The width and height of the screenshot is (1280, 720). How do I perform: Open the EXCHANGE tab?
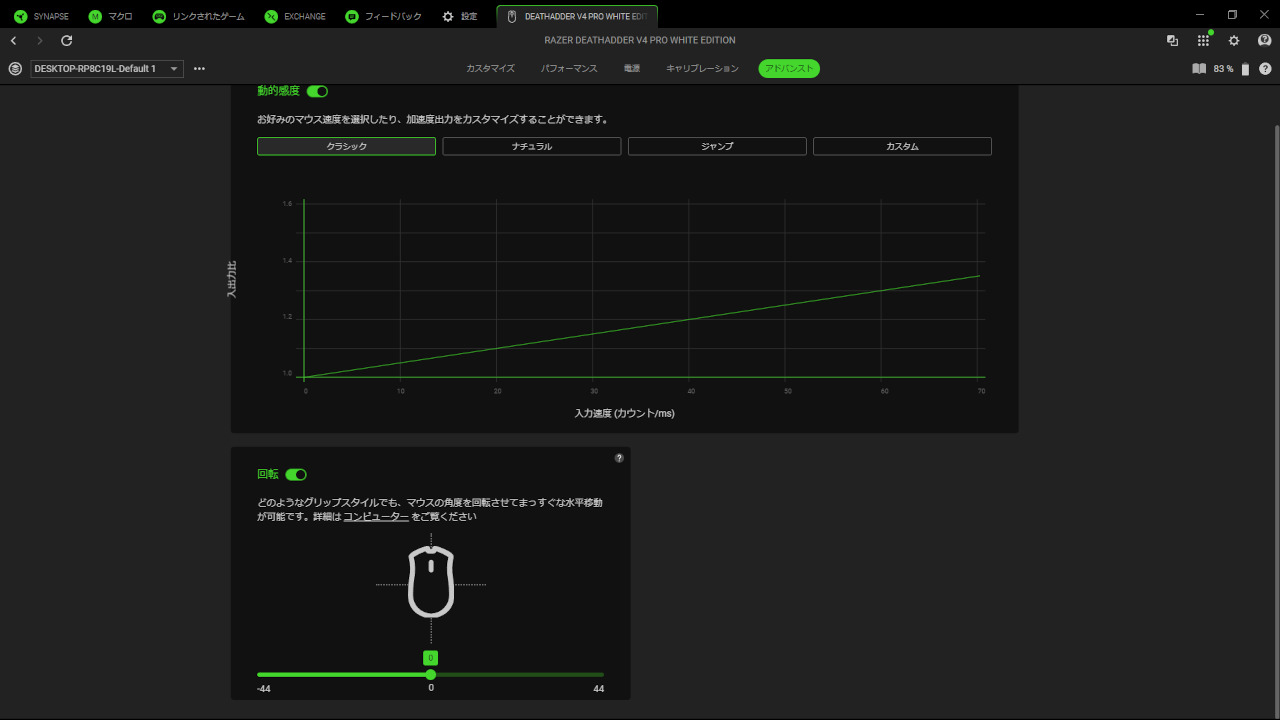tap(295, 16)
